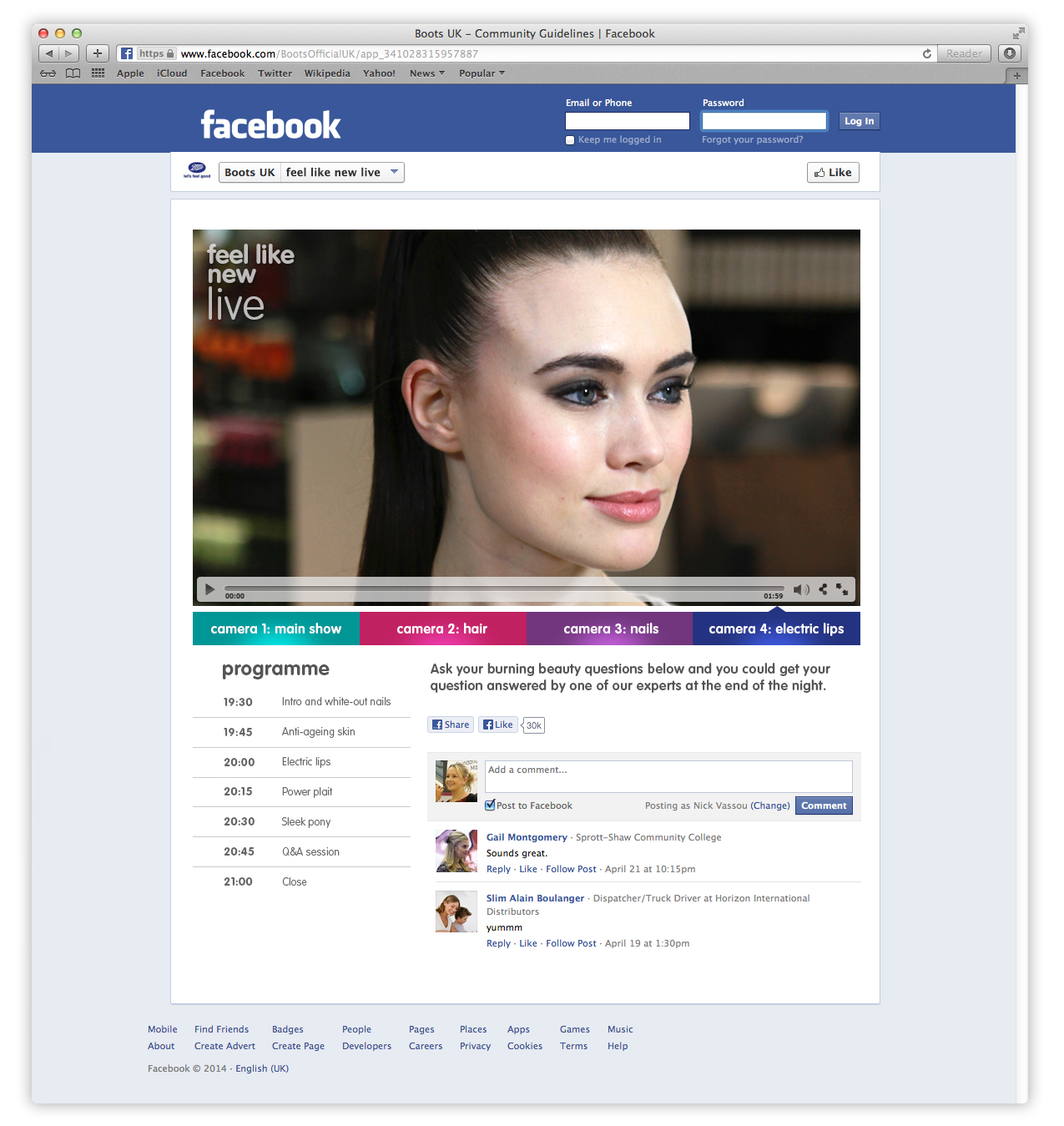The image size is (1064, 1126).
Task: Open the Wikipedia bookmark
Action: [327, 73]
